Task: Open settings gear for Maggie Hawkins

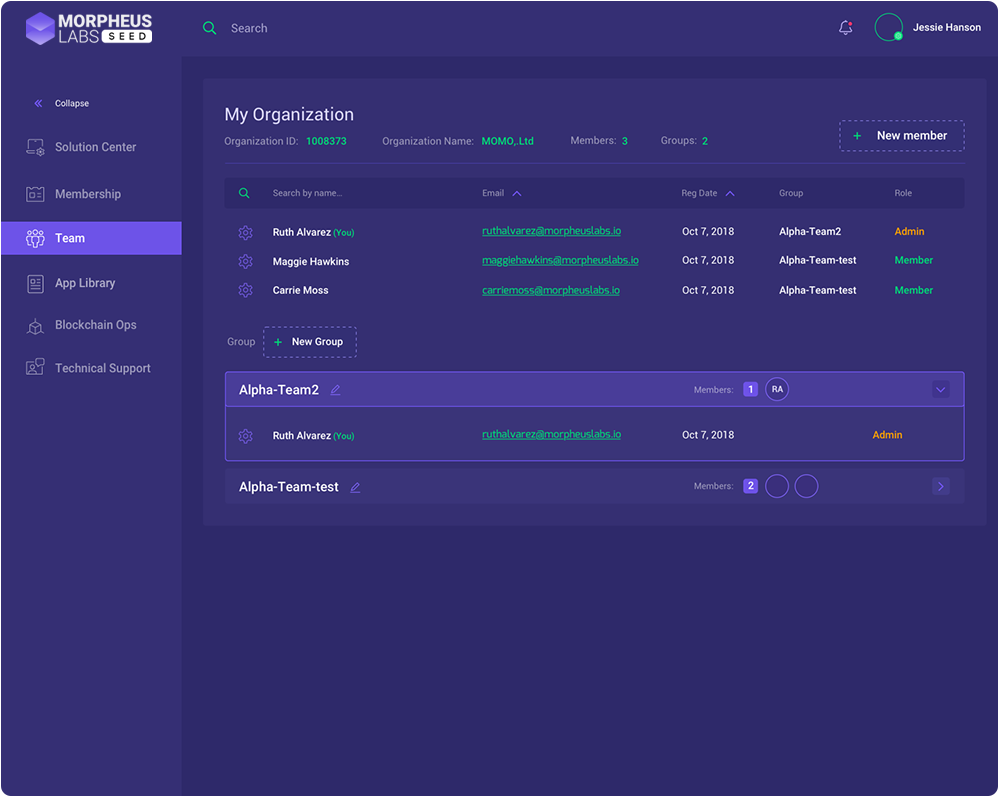Action: pos(246,262)
